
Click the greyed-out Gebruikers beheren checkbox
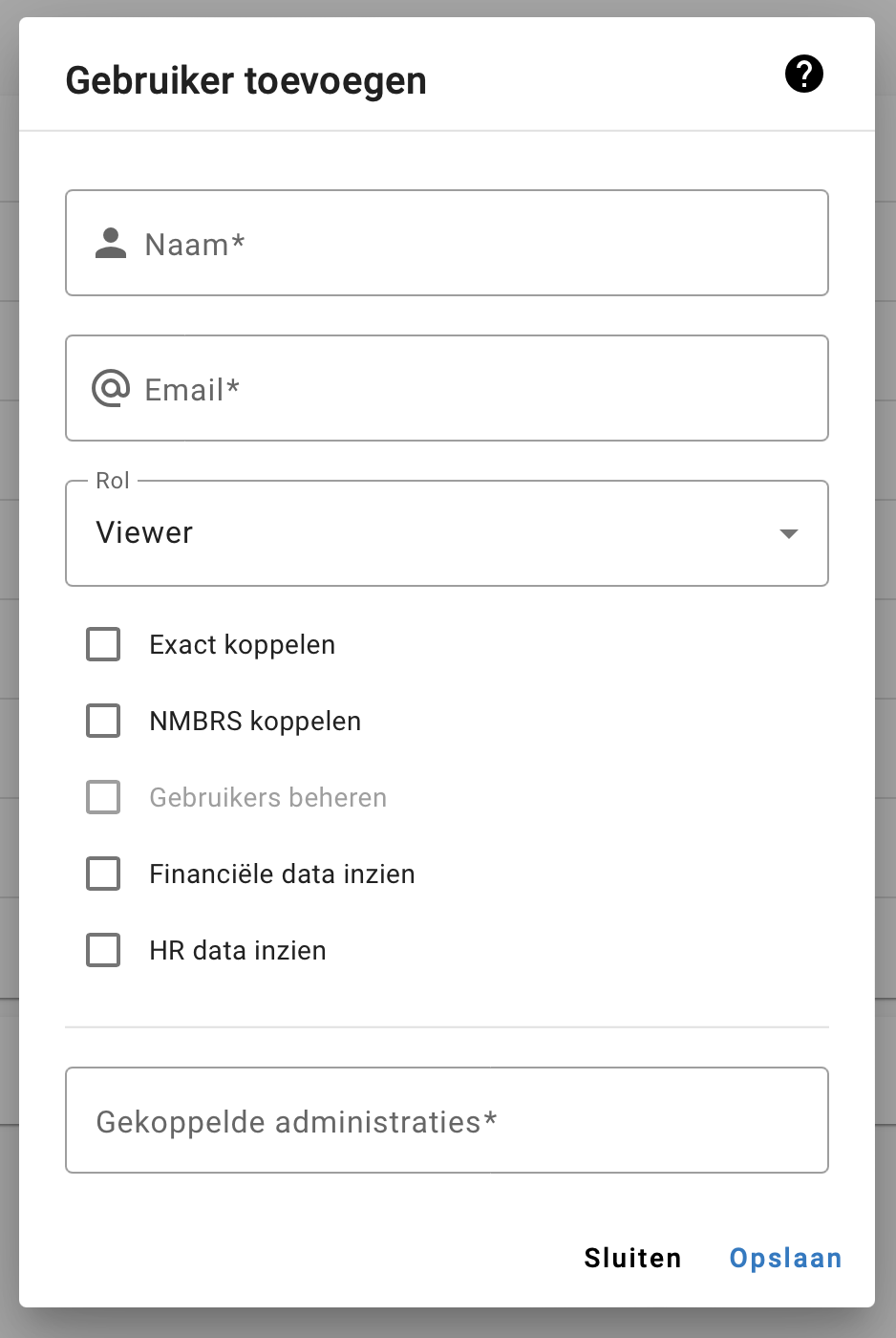pyautogui.click(x=103, y=797)
